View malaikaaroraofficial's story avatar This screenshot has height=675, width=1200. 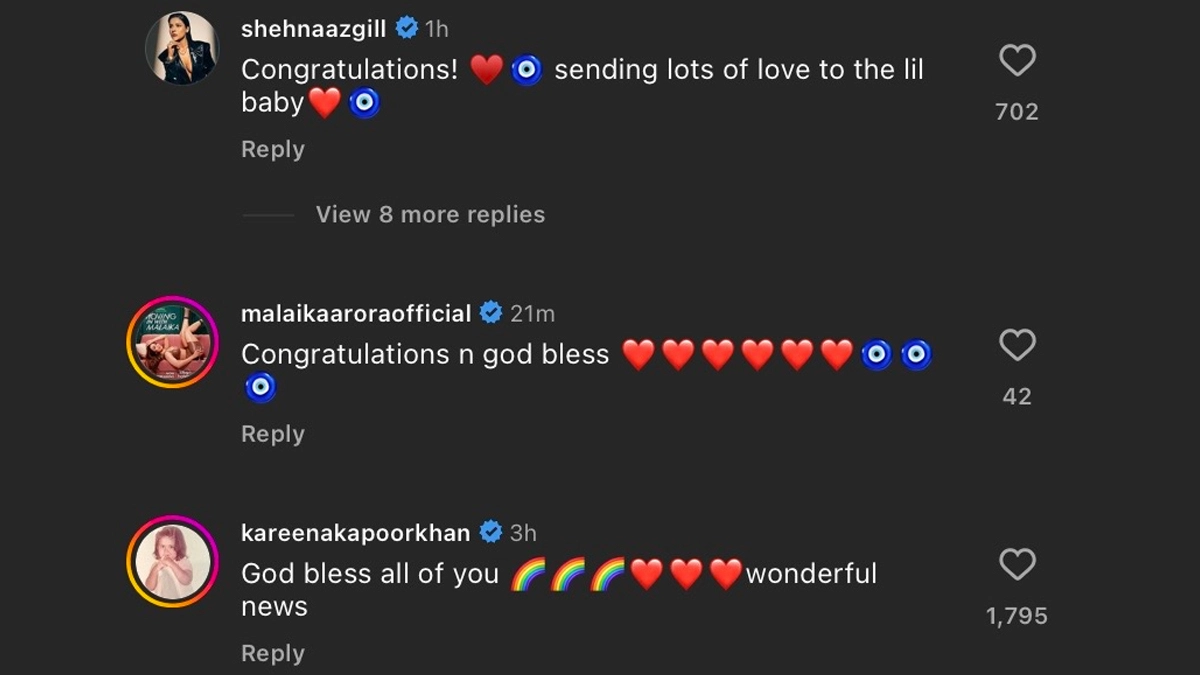172,343
